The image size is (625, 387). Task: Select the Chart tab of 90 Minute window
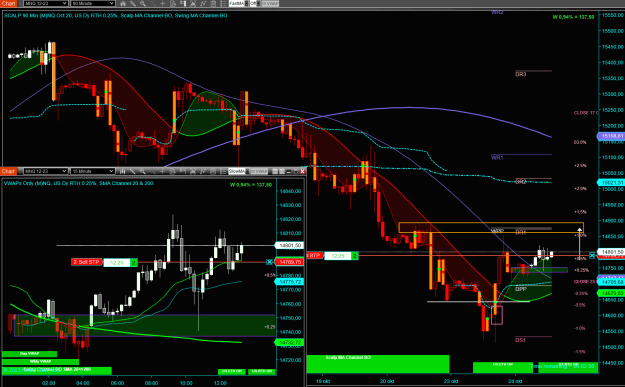(8, 4)
